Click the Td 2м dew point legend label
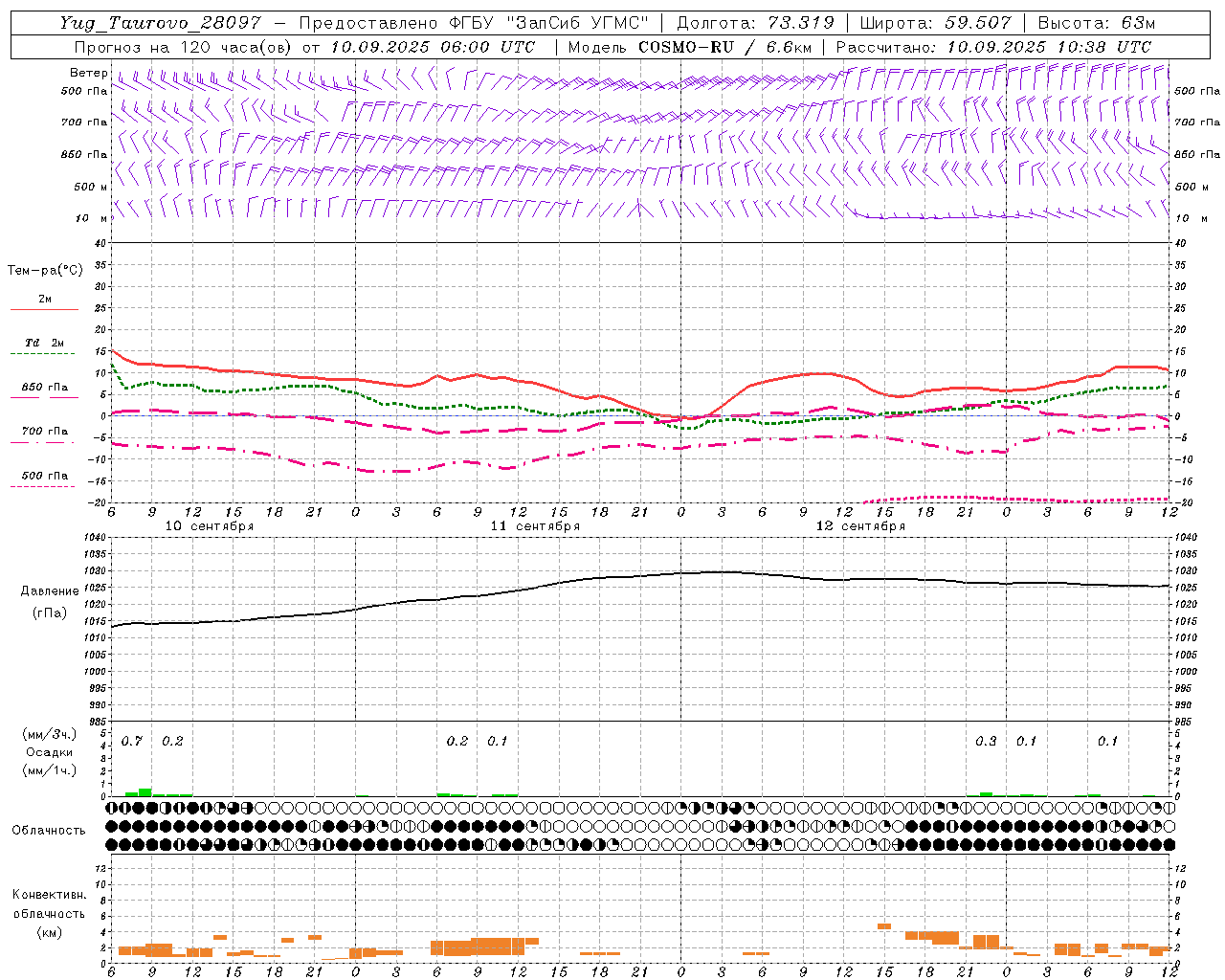The width and height of the screenshot is (1225, 980). 44,343
